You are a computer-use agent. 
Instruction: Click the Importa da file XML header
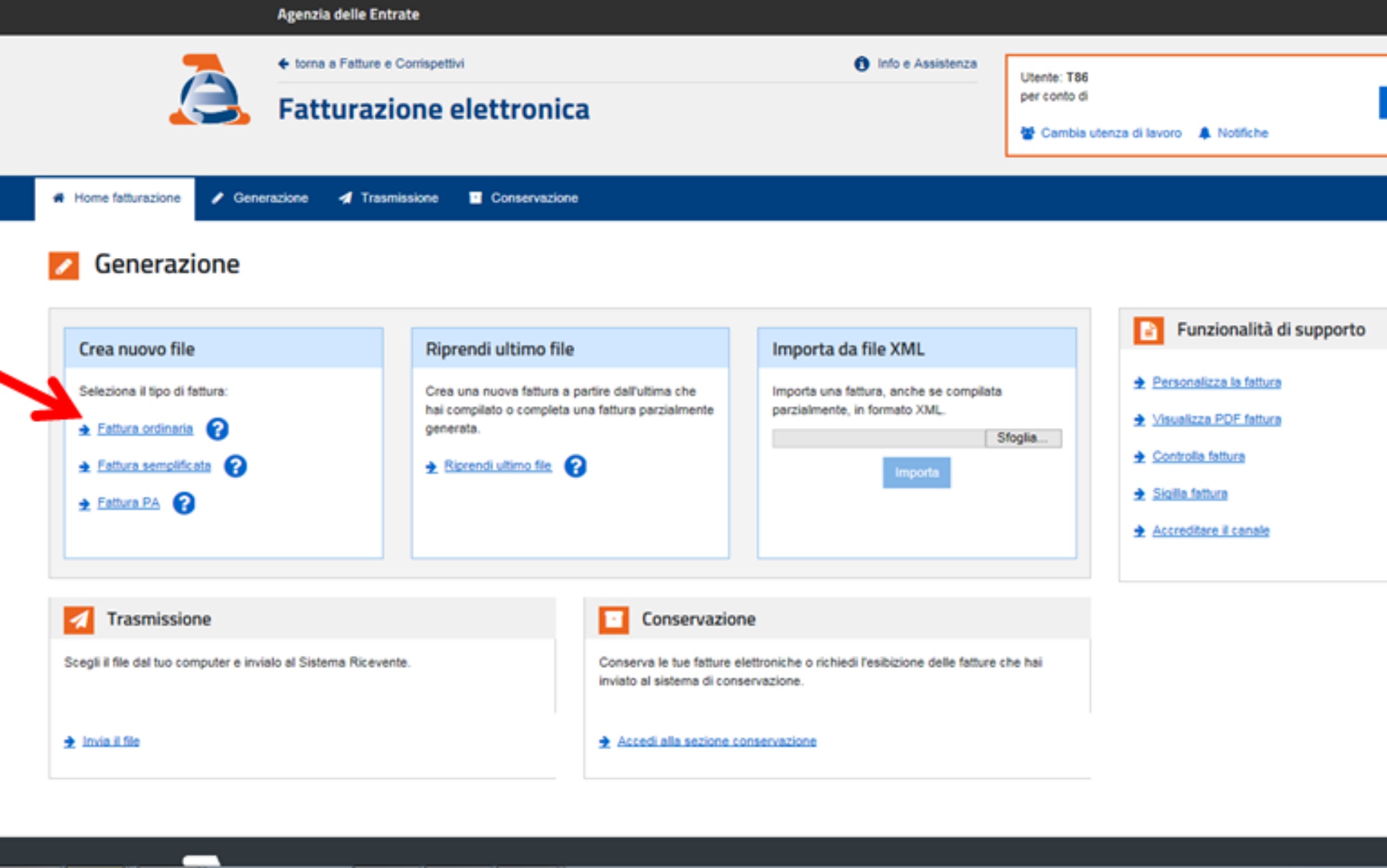(917, 349)
